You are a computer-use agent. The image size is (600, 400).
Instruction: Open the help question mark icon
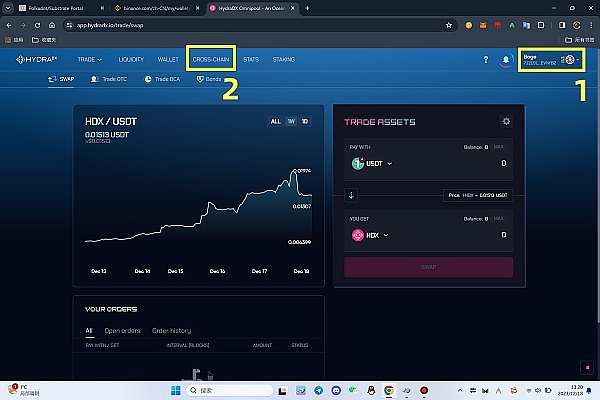[486, 60]
